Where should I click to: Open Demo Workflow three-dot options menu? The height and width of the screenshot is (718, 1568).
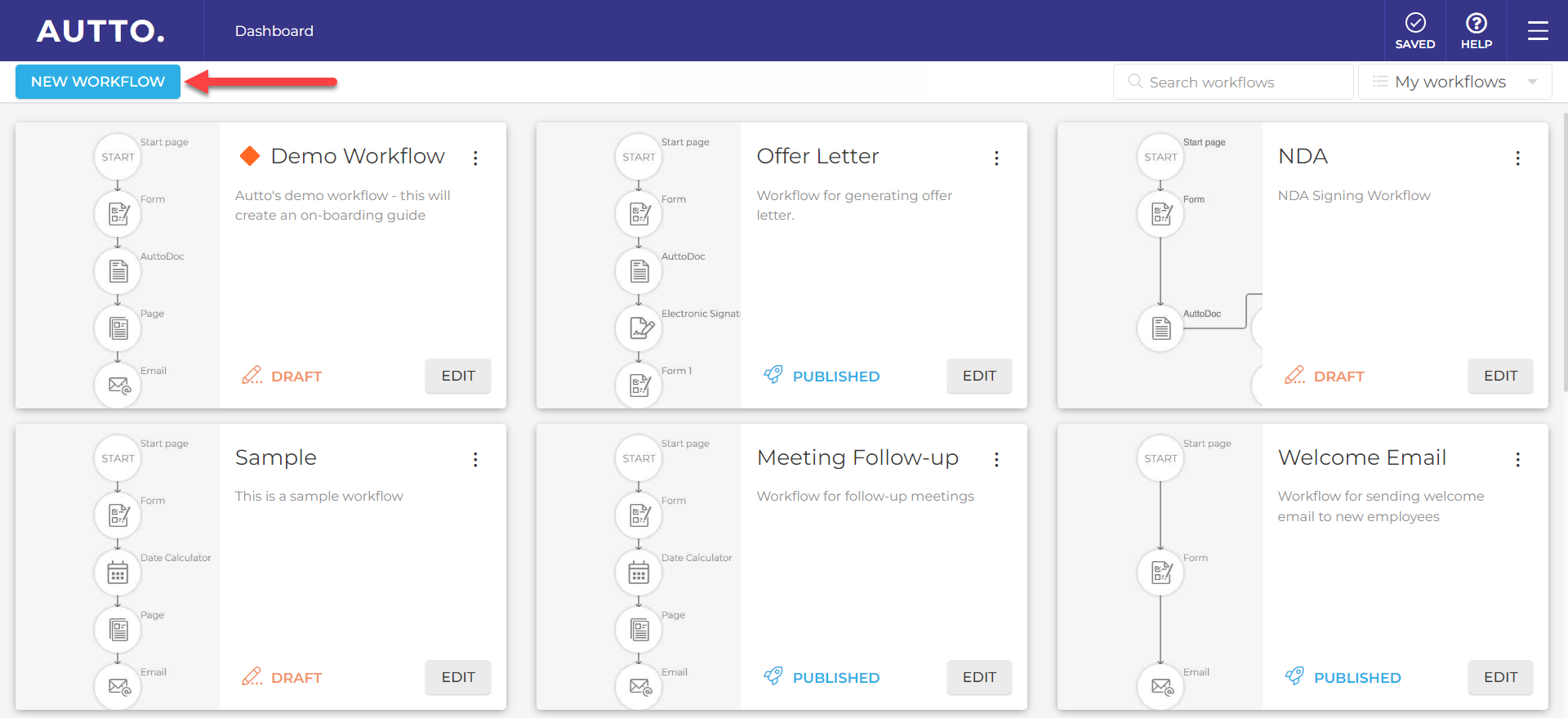point(475,158)
